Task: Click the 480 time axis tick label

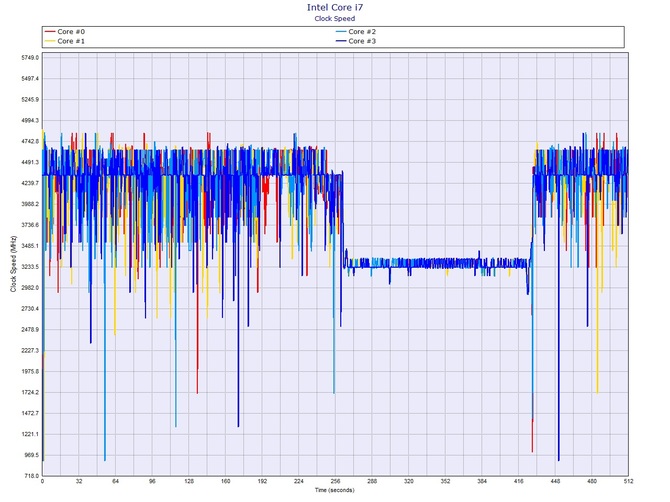Action: click(592, 481)
